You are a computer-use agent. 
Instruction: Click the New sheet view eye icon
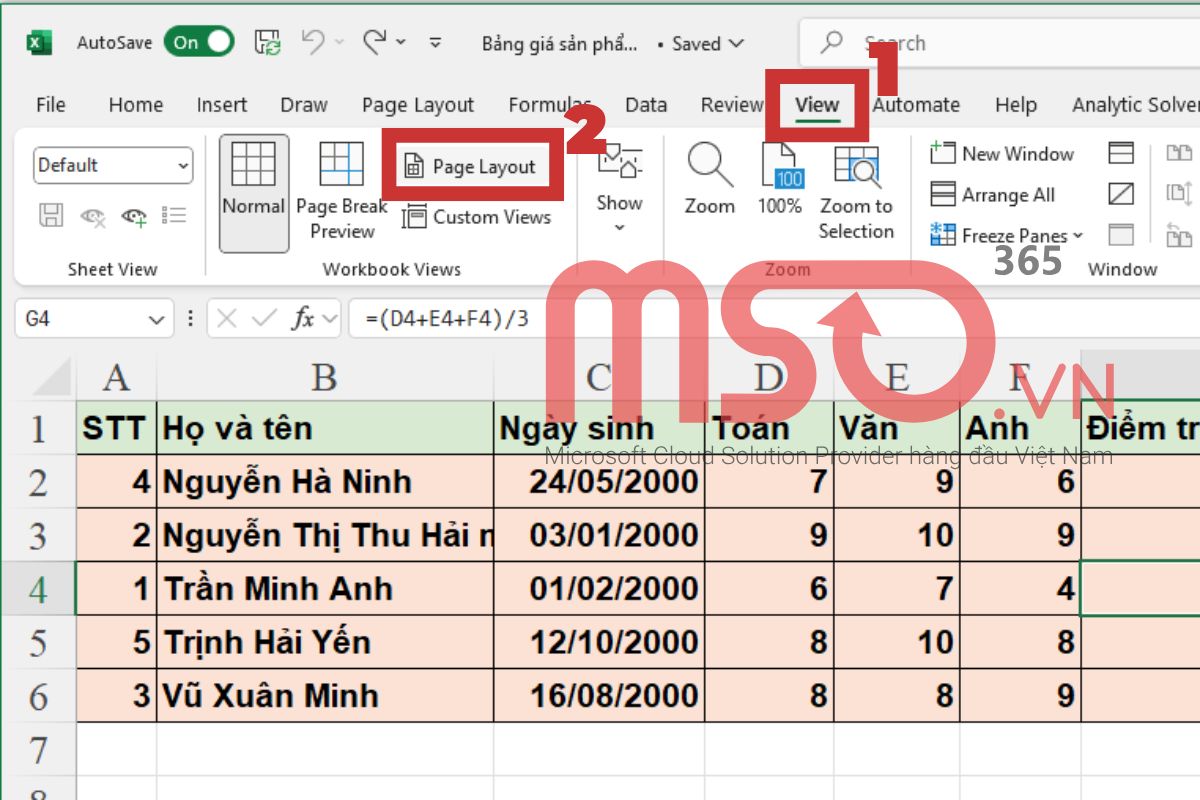tap(134, 215)
